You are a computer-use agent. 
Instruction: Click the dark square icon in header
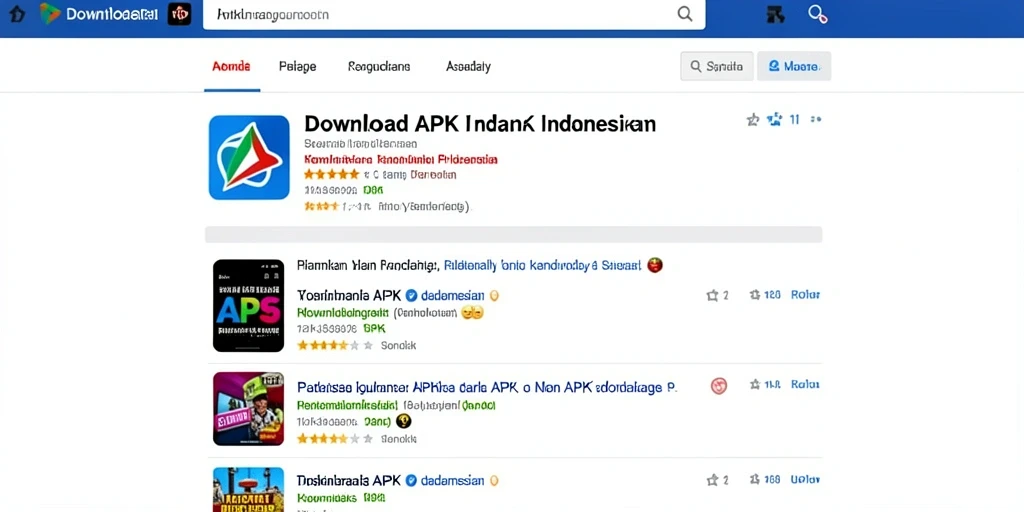tap(775, 14)
